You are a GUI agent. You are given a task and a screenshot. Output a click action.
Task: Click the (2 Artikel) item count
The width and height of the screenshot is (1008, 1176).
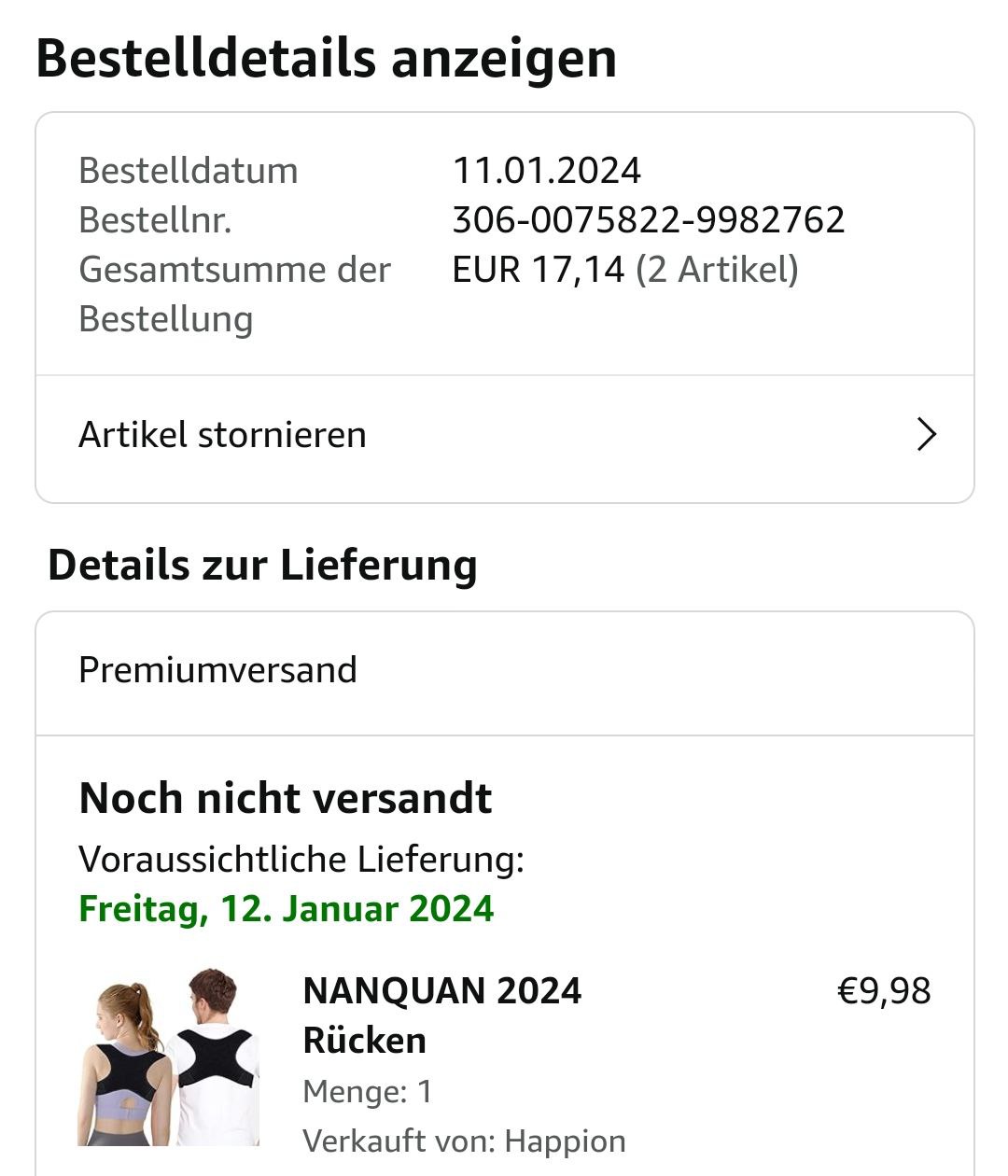point(717,270)
